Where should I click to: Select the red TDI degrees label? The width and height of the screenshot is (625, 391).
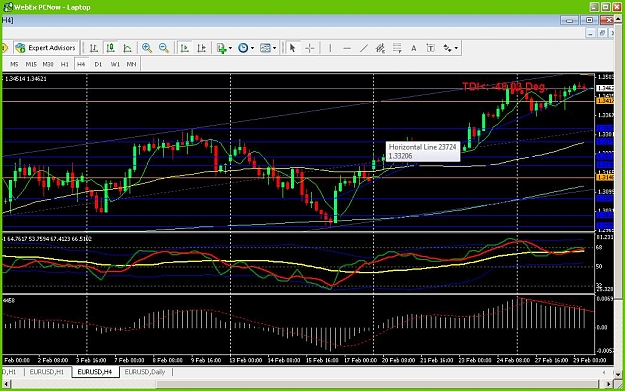[504, 86]
